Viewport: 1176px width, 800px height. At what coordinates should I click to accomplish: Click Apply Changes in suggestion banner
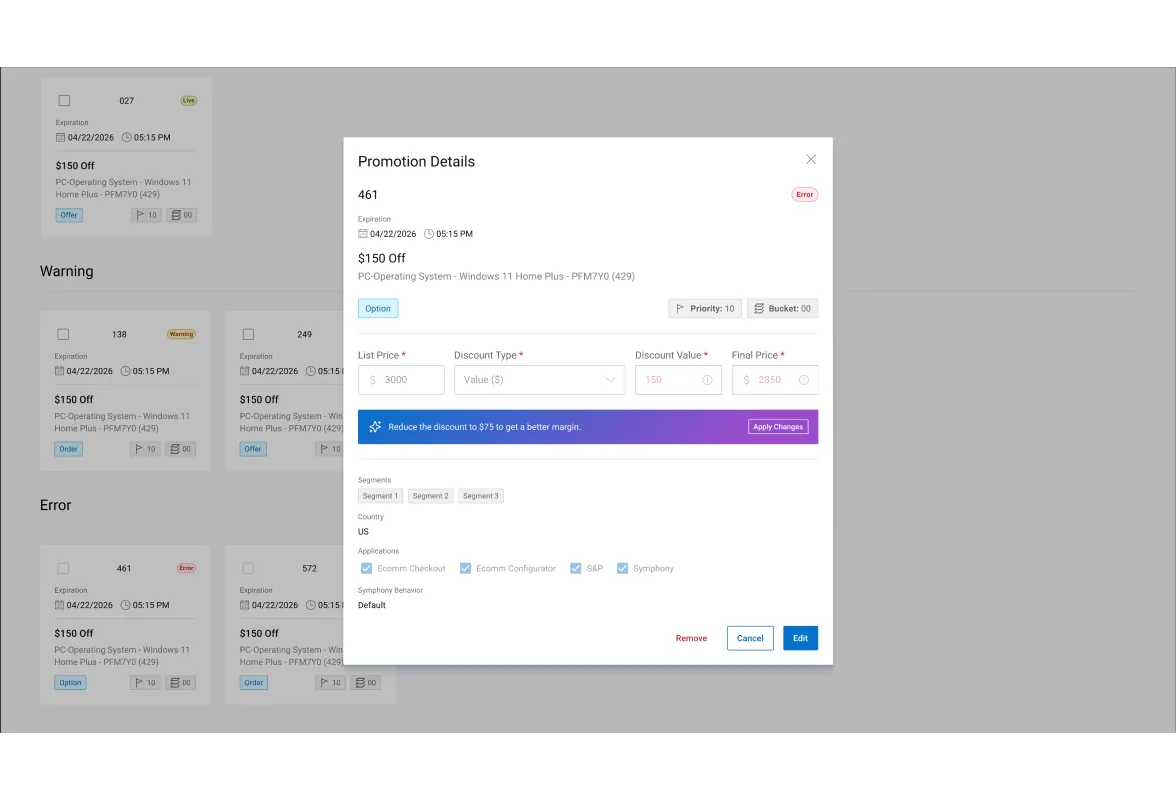click(778, 427)
